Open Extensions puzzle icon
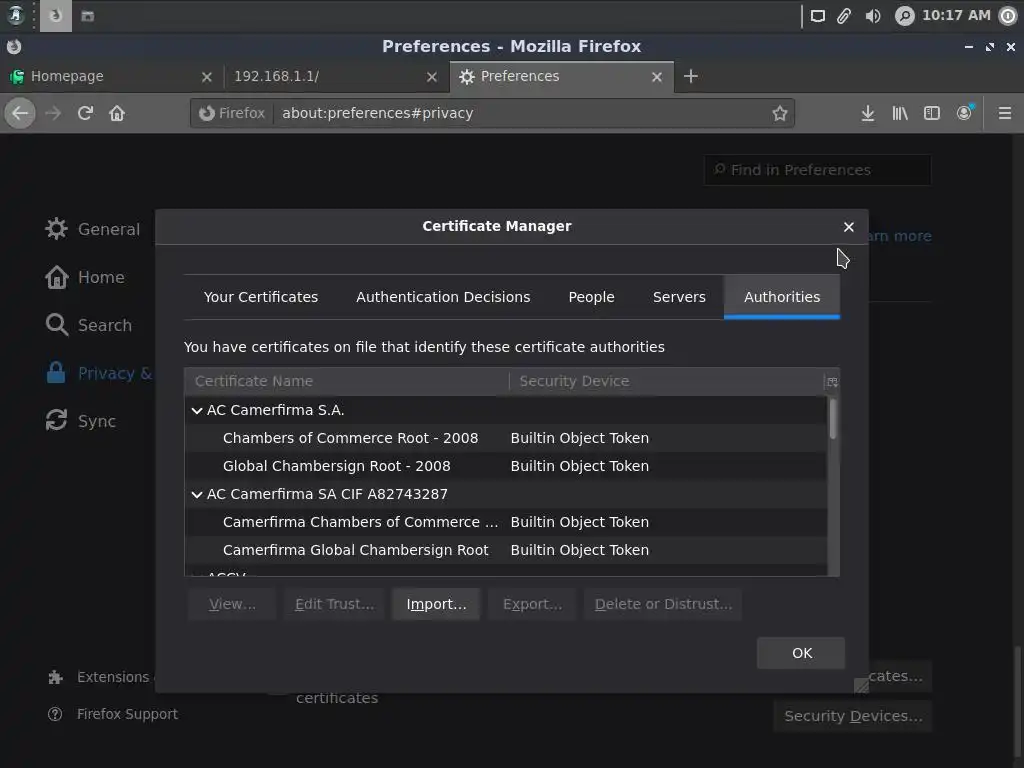 [56, 677]
